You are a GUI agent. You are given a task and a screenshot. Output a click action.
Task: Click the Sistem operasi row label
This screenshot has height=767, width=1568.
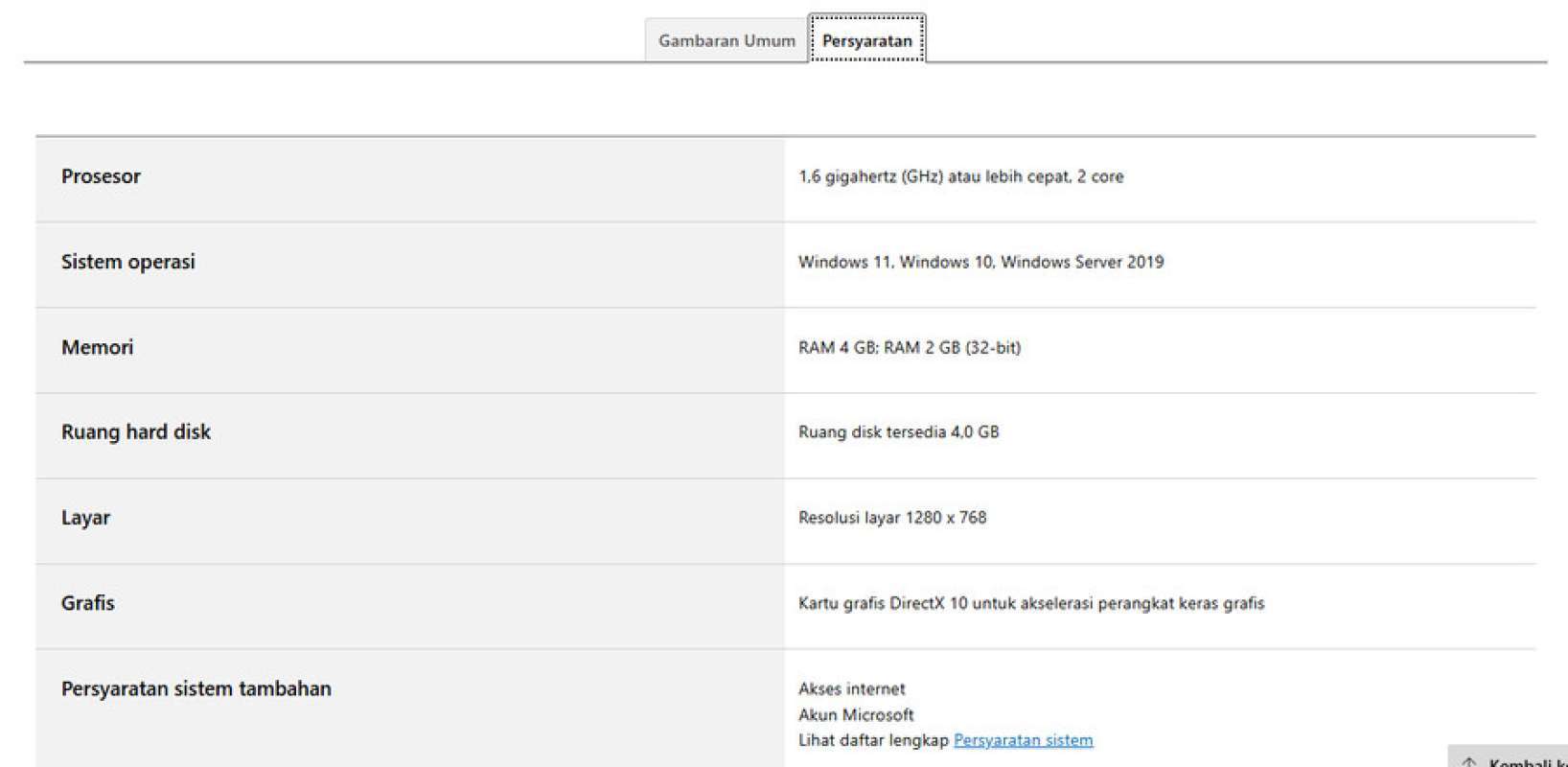click(128, 262)
